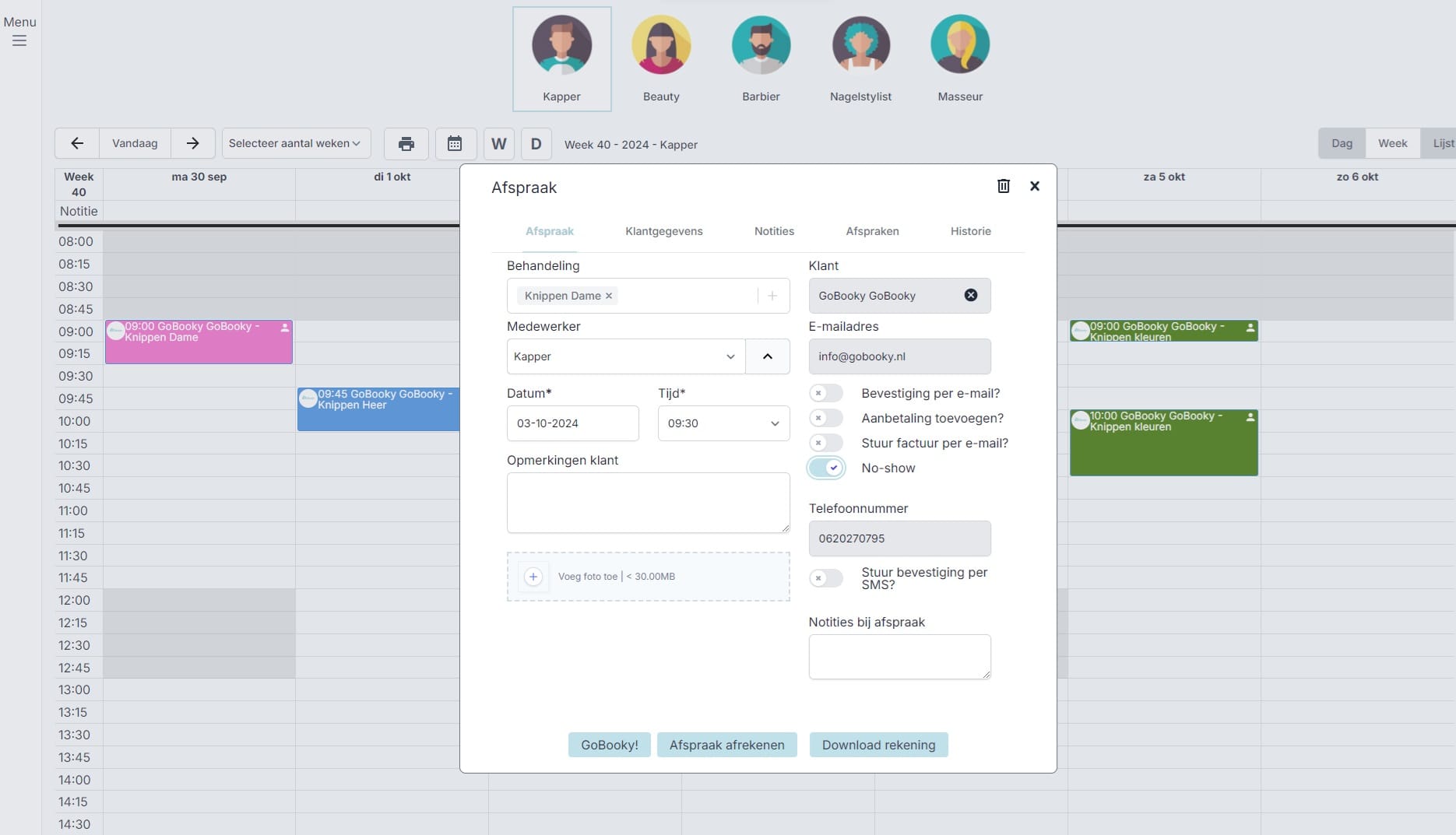Viewport: 1456px width, 835px height.
Task: Click the print calendar icon
Action: [x=406, y=143]
